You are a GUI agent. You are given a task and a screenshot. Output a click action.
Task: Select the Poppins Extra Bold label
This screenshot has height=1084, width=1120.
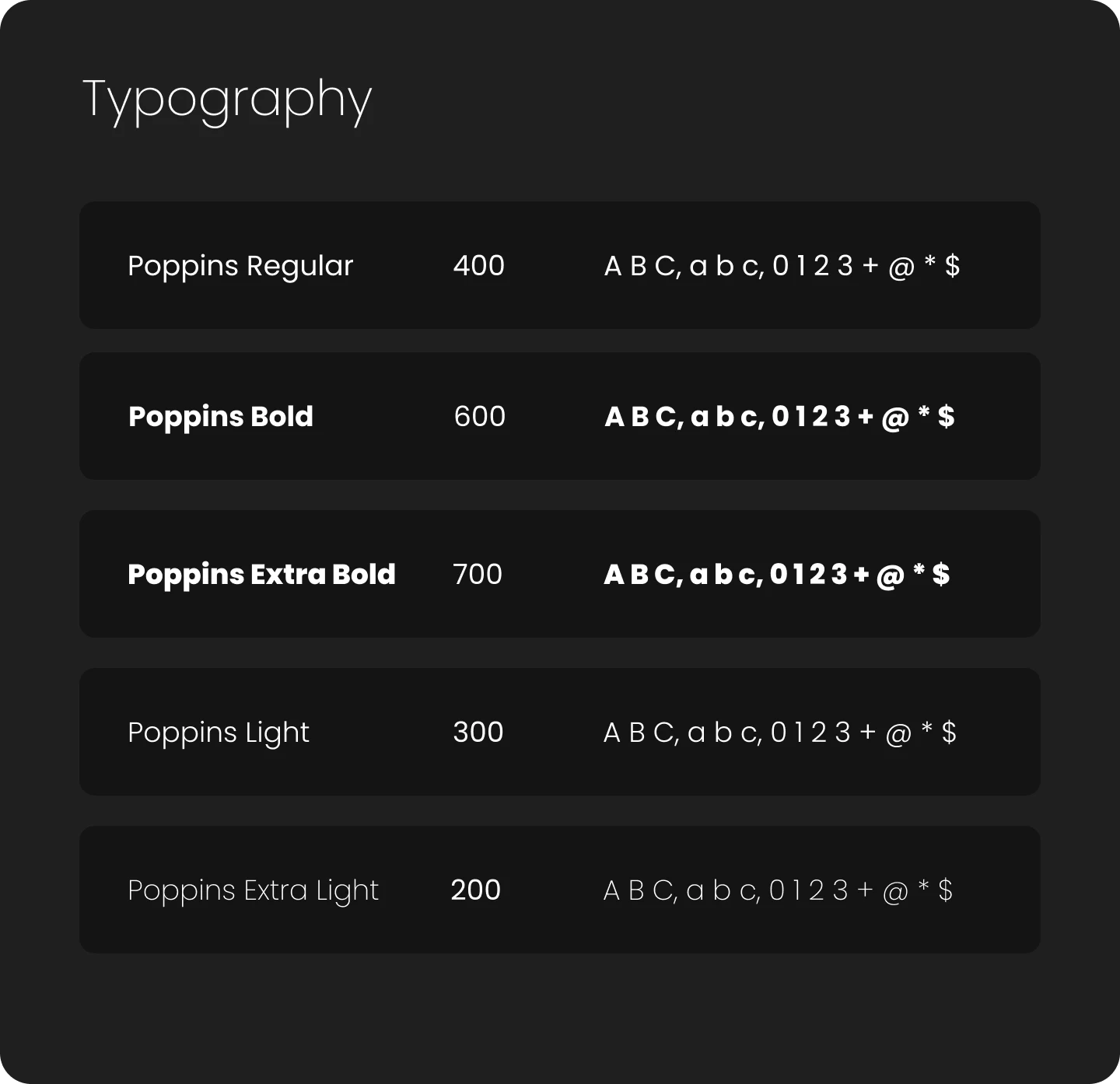click(261, 575)
